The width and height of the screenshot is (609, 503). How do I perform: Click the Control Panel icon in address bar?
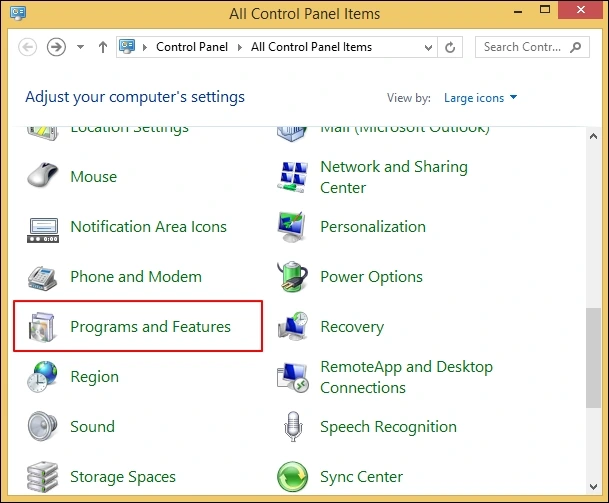point(127,47)
